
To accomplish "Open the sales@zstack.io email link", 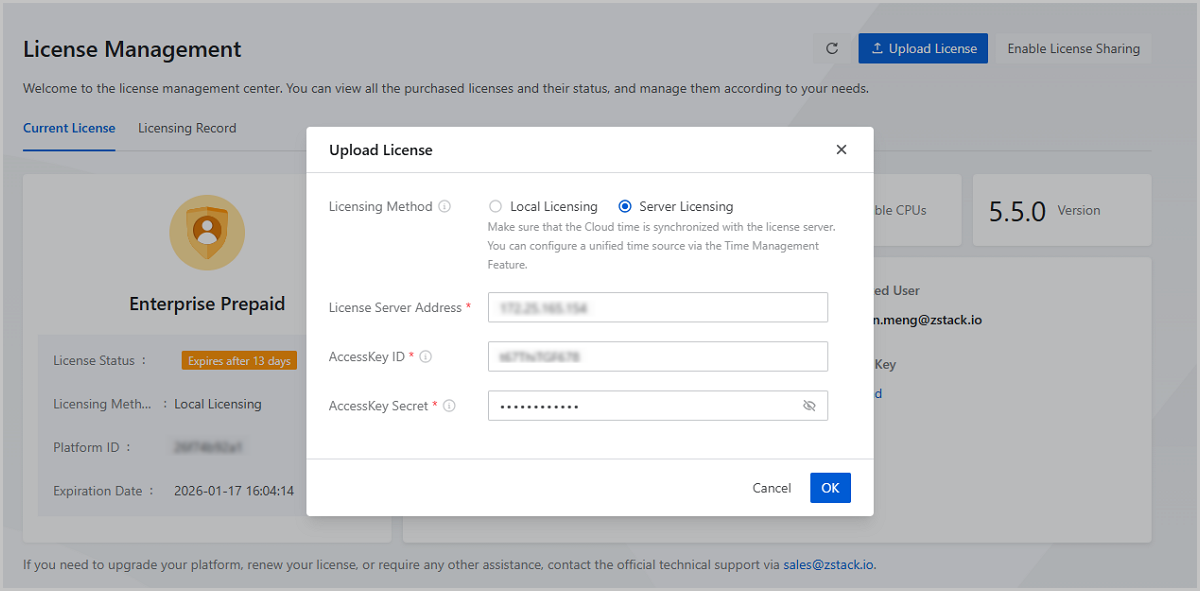I will (828, 565).
